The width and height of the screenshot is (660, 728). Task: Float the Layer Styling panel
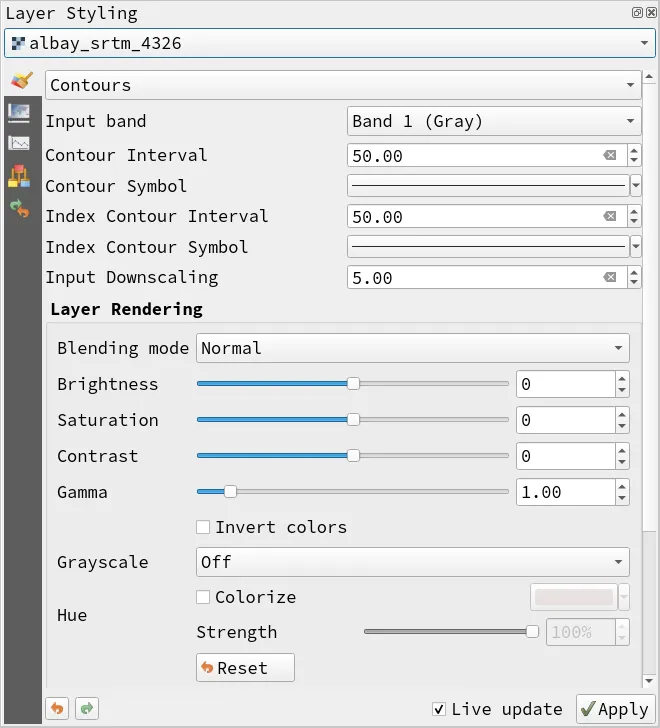click(637, 13)
